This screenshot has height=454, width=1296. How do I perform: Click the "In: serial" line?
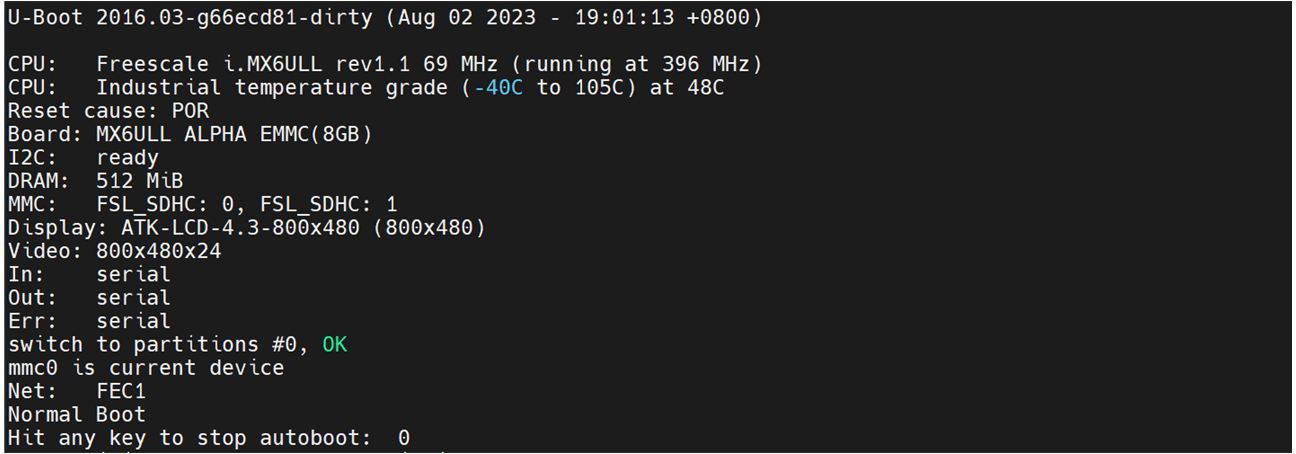(x=89, y=274)
